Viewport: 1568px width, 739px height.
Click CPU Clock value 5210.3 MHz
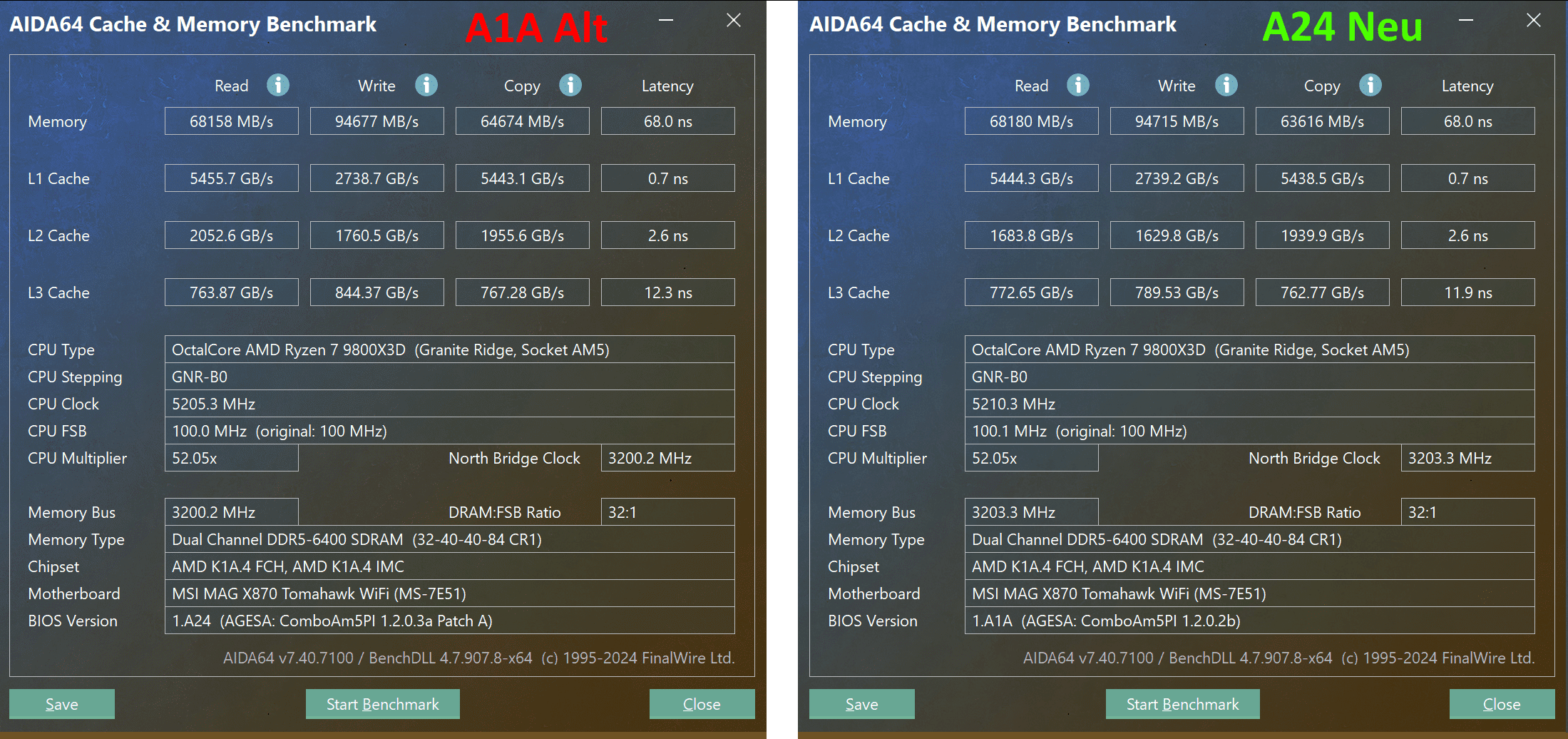pyautogui.click(x=1250, y=404)
